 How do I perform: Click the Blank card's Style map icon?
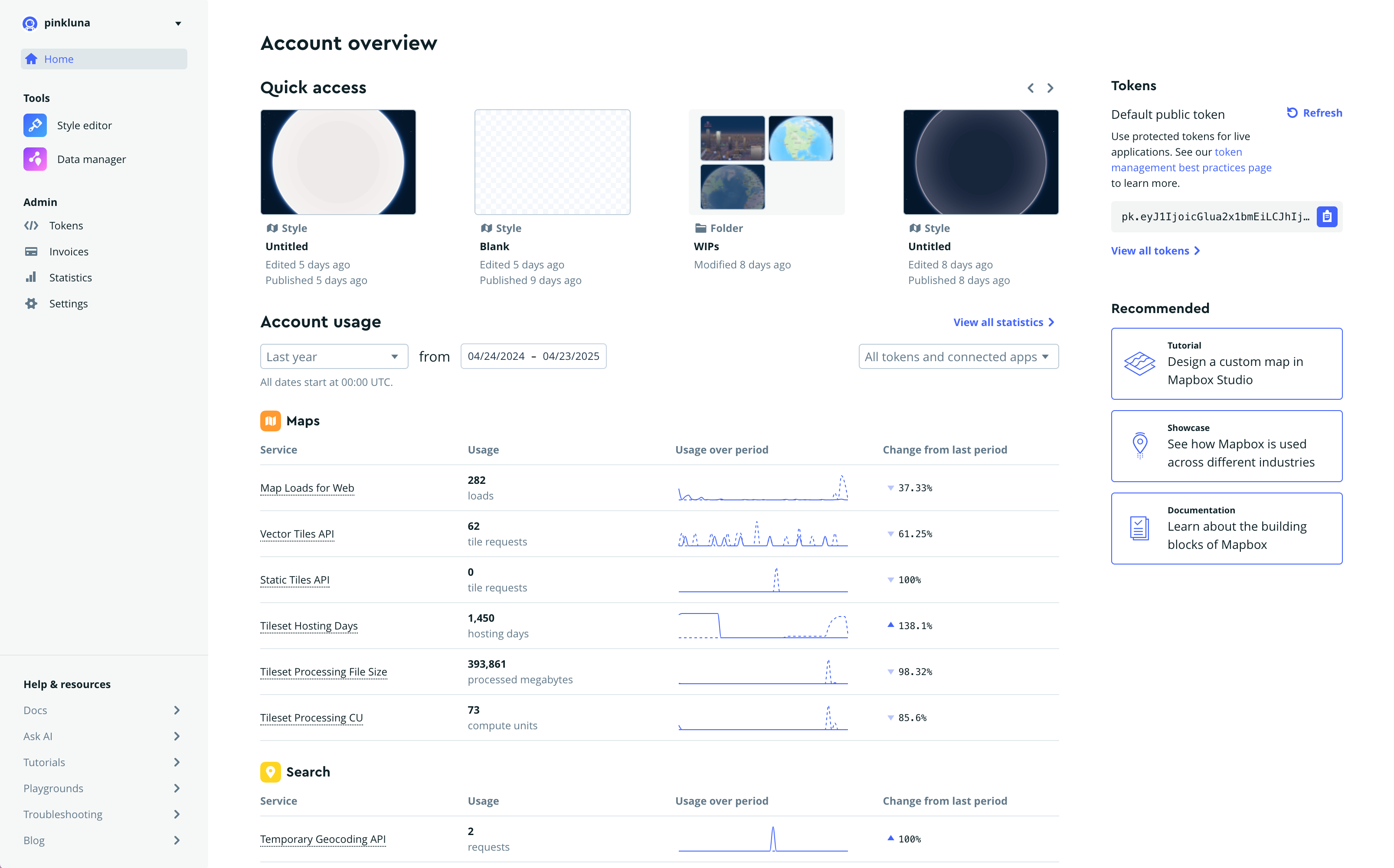(x=486, y=228)
